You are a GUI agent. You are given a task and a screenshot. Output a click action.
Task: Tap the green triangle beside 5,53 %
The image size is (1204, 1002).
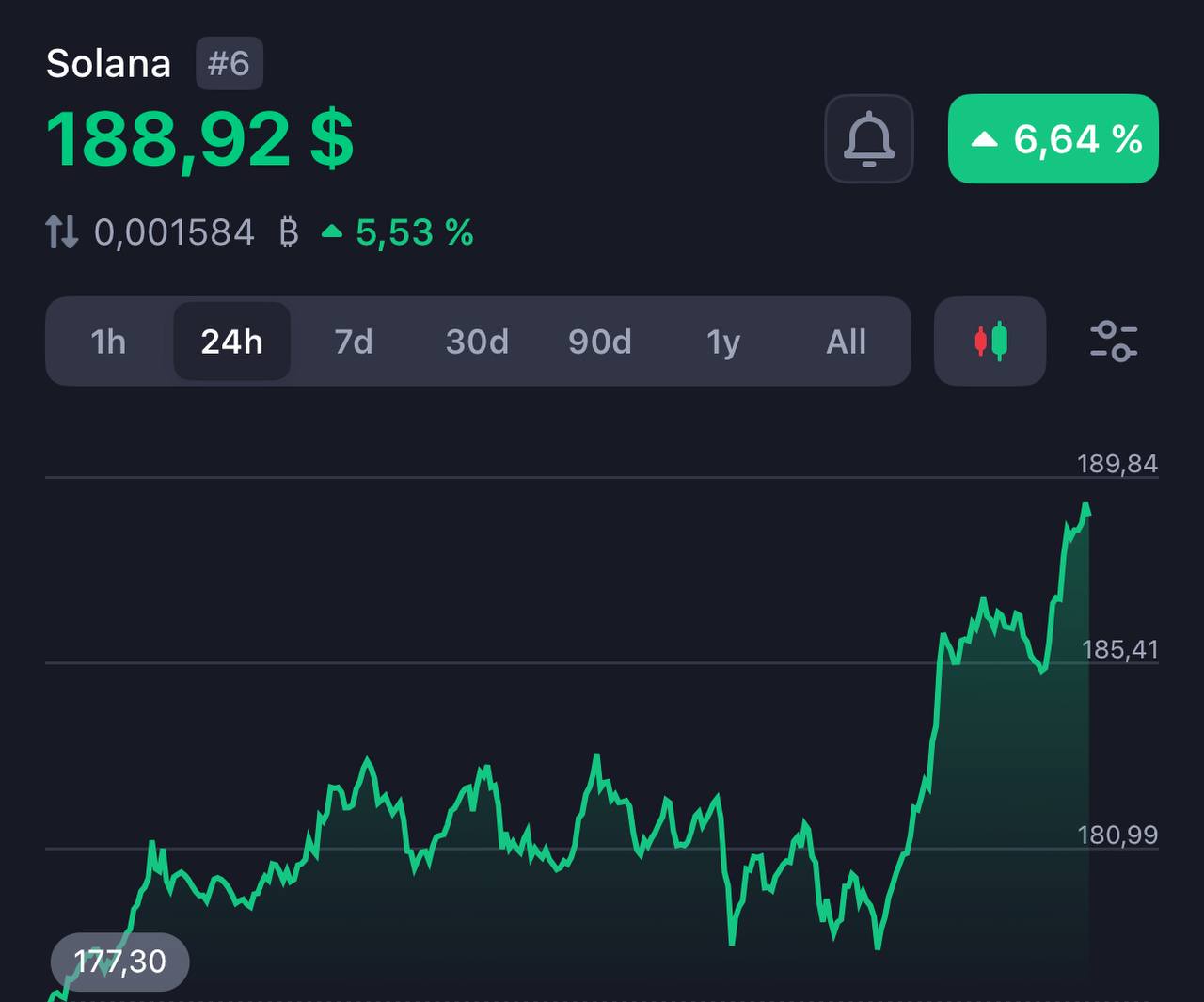pos(331,231)
